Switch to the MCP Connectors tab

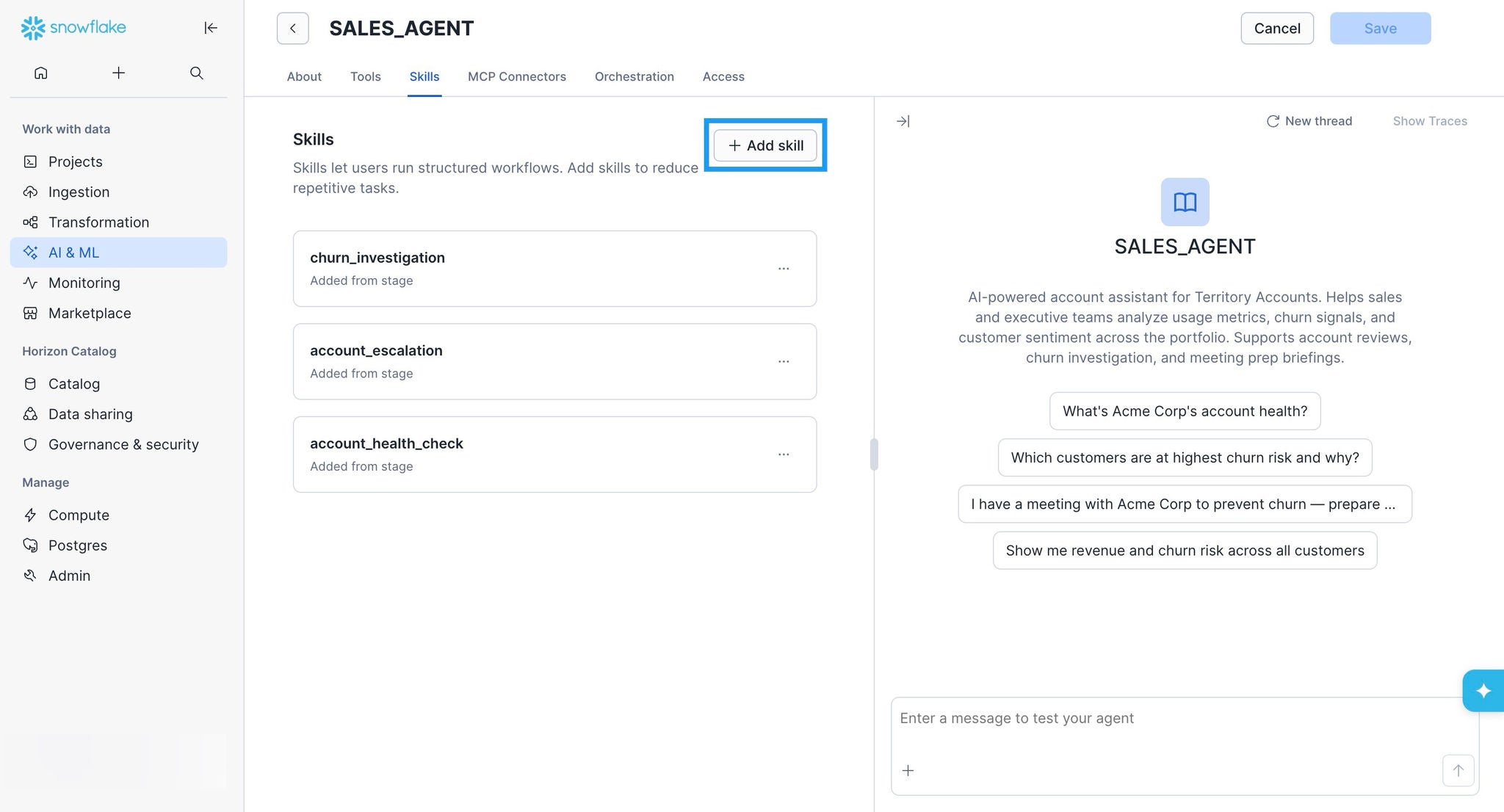(516, 76)
